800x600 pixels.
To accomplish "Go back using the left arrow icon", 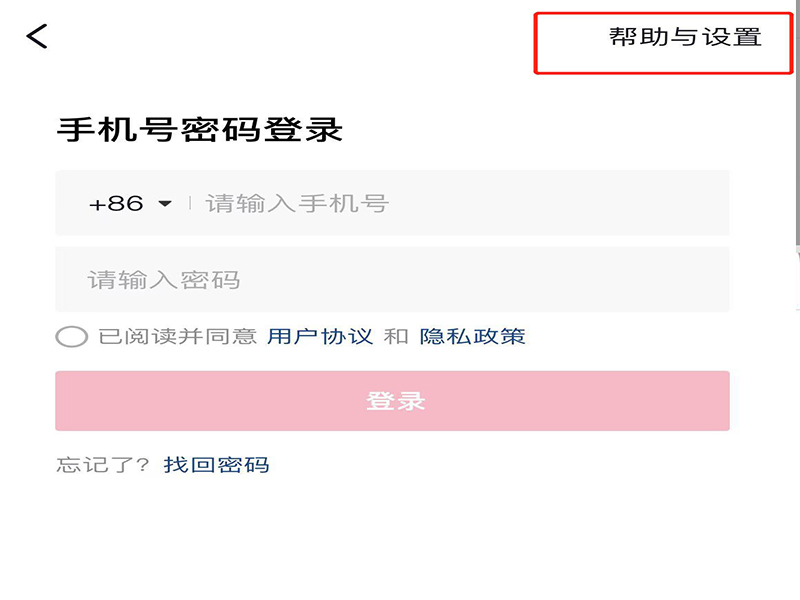I will tap(37, 36).
